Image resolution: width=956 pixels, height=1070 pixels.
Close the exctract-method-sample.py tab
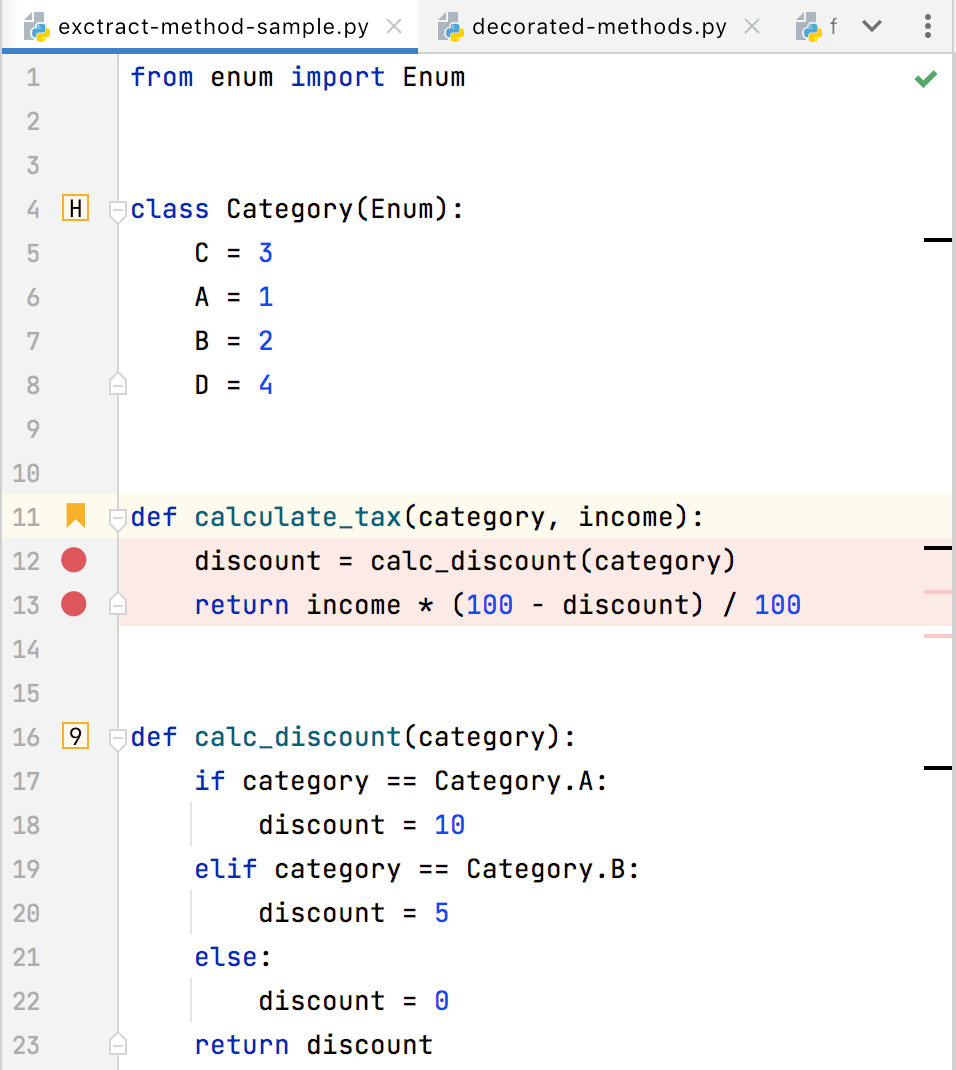[394, 27]
